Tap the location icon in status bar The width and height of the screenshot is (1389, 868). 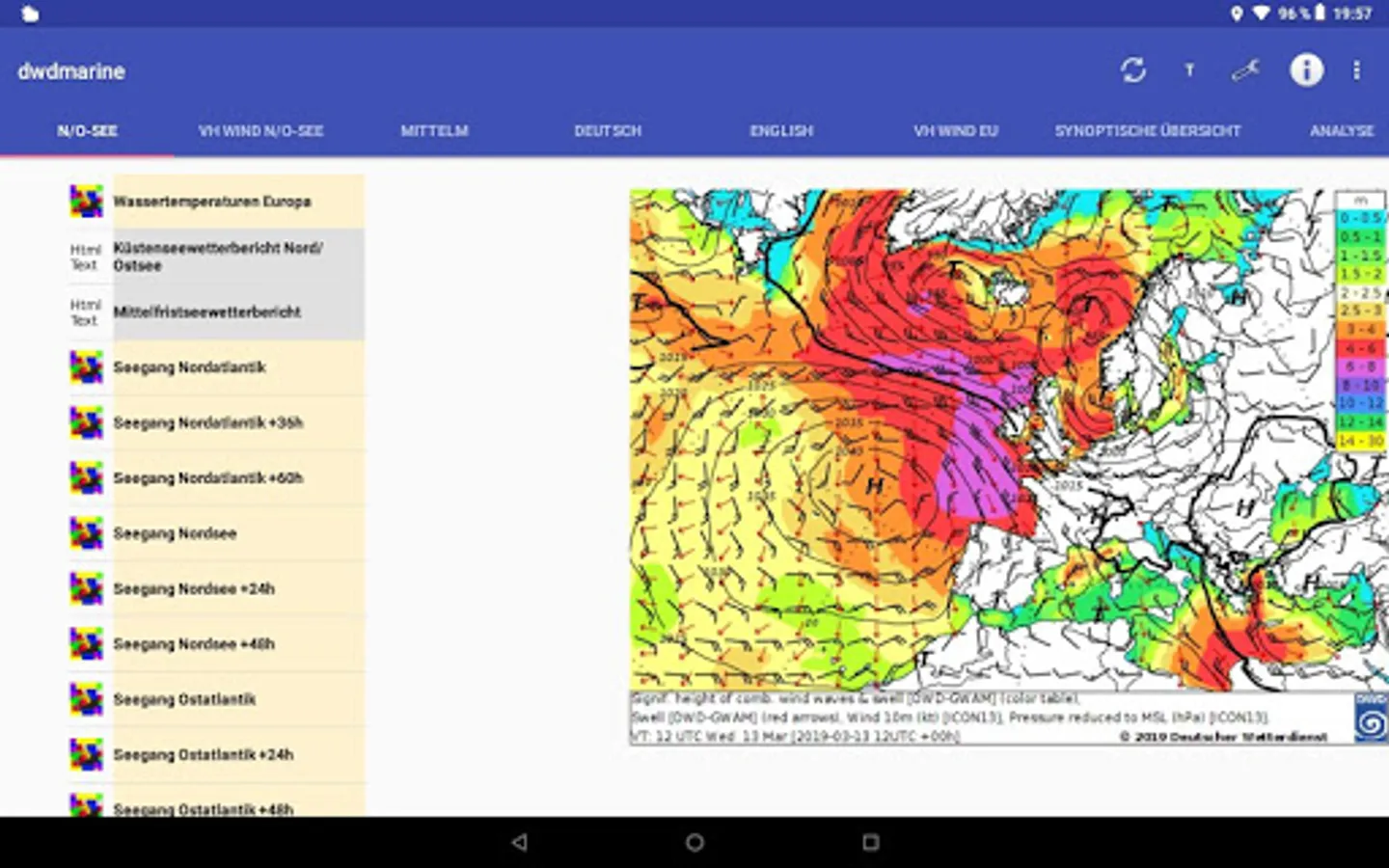[x=1237, y=14]
